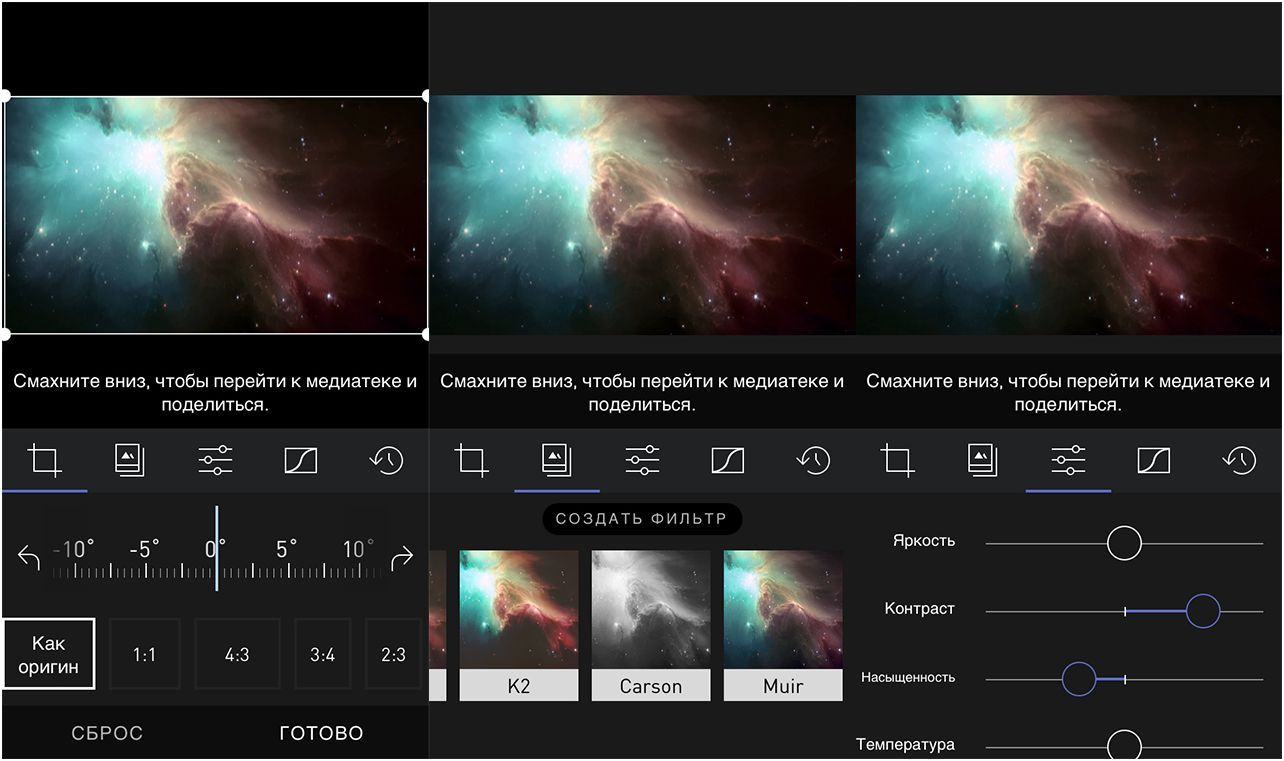Tap the Crop icon in the rightmost panel
Image resolution: width=1284 pixels, height=761 pixels.
899,461
